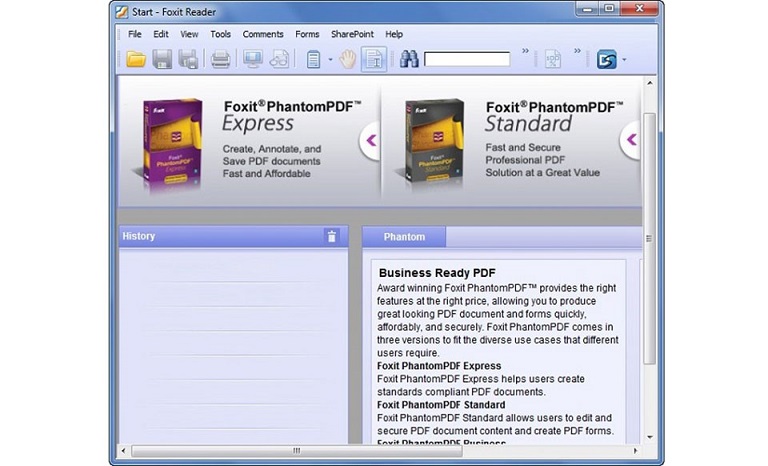Expand hidden toolbar items after search box
Screen dimensions: 768x466
pyautogui.click(x=526, y=50)
